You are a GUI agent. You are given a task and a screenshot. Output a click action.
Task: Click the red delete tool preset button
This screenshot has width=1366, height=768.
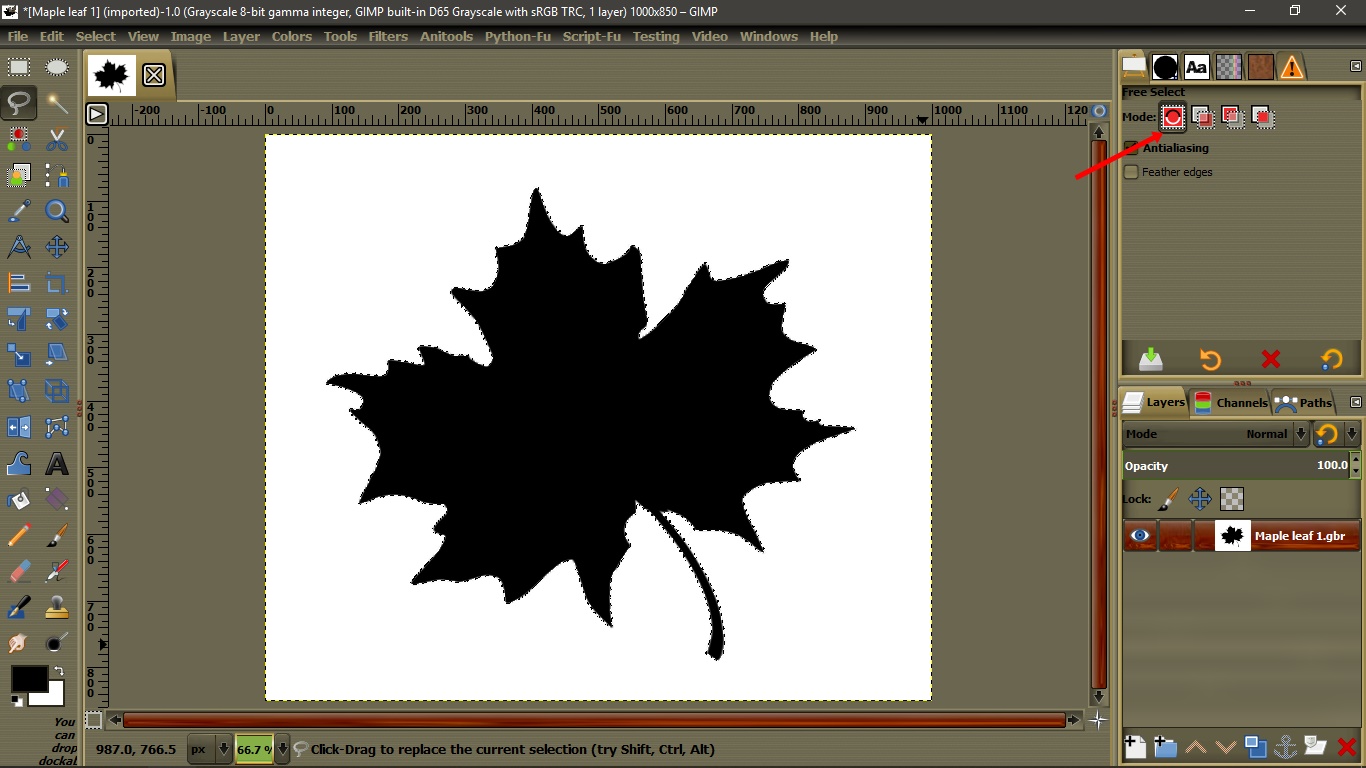click(x=1271, y=359)
